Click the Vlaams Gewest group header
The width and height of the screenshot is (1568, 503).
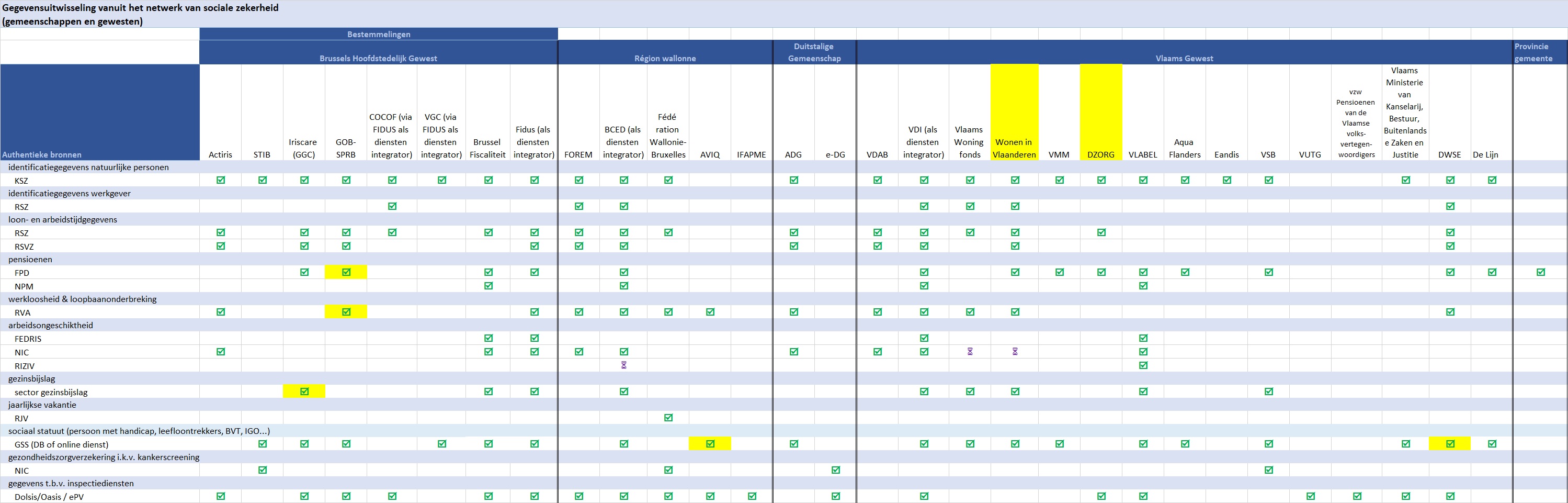(1184, 59)
